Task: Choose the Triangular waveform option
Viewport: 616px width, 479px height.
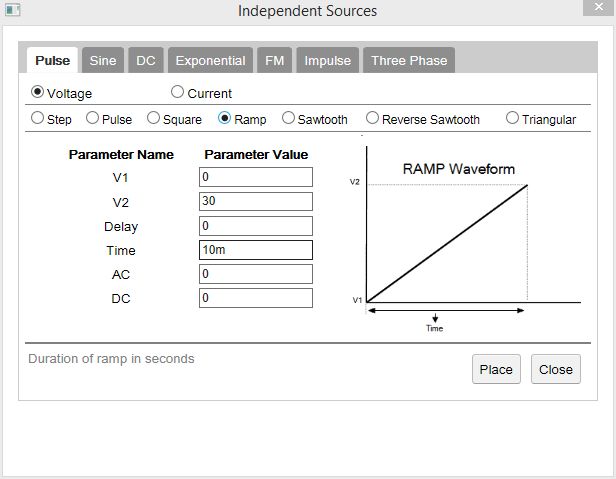Action: [512, 118]
